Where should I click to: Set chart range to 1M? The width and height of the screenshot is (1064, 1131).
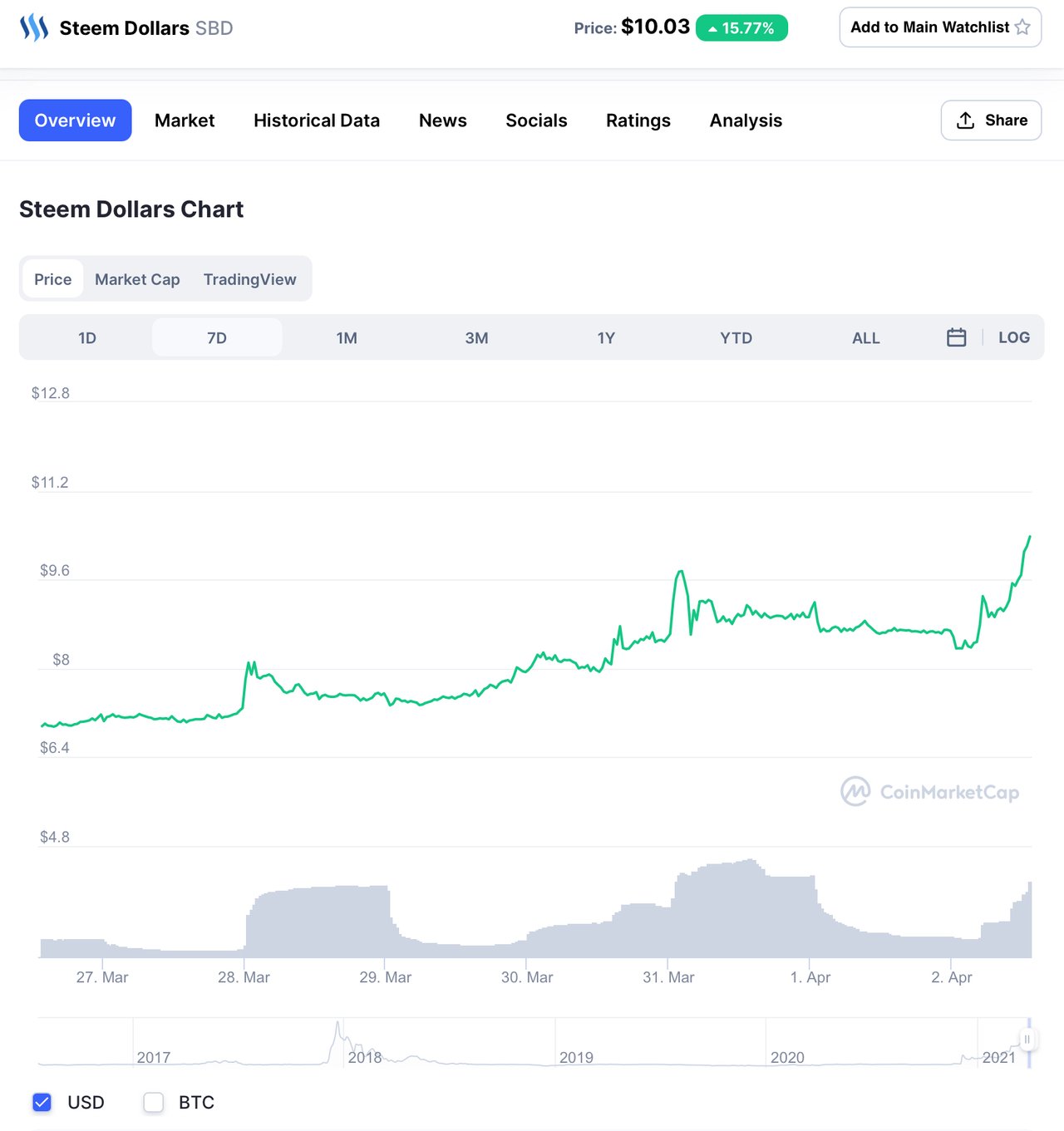click(347, 337)
